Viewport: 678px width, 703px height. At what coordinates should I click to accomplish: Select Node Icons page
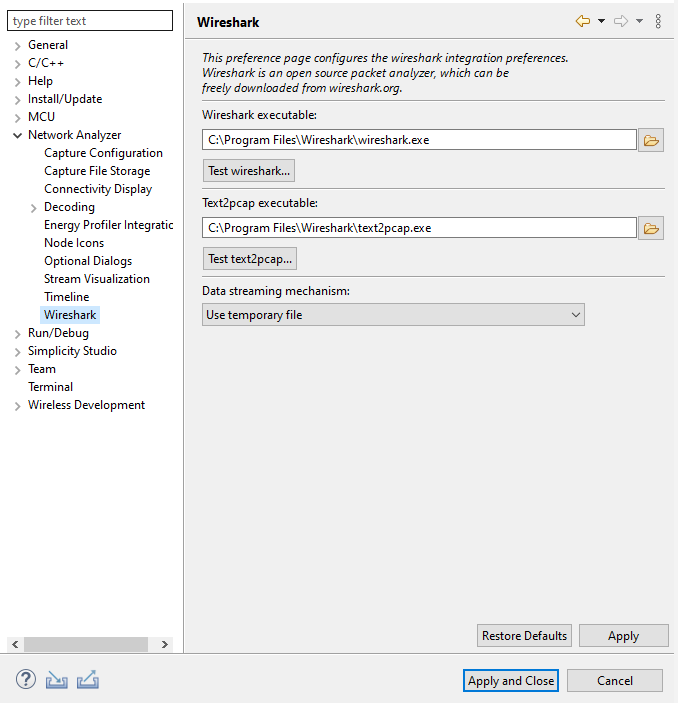coord(74,243)
